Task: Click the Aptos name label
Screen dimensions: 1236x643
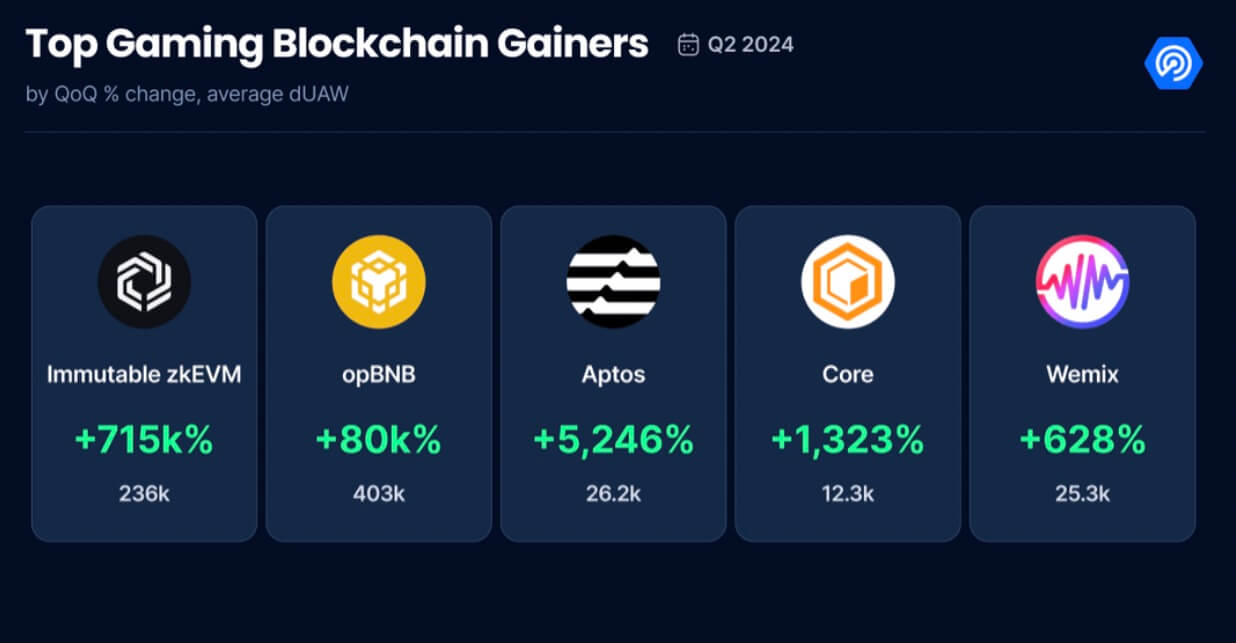Action: point(613,375)
